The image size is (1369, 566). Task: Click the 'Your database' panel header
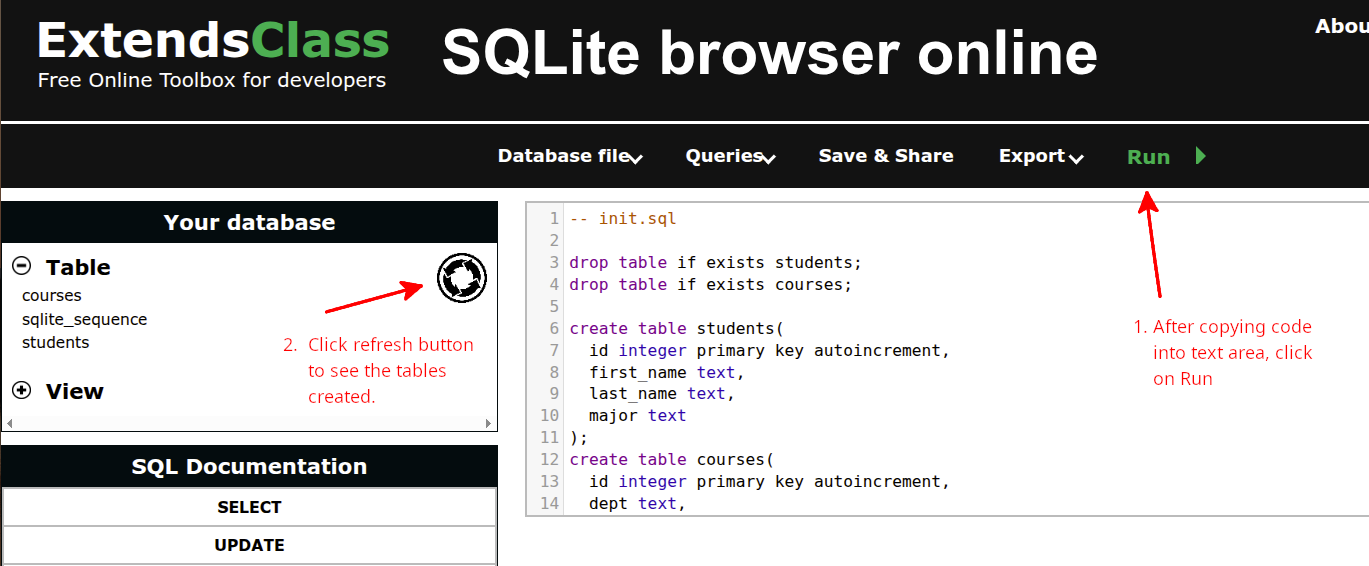click(250, 222)
